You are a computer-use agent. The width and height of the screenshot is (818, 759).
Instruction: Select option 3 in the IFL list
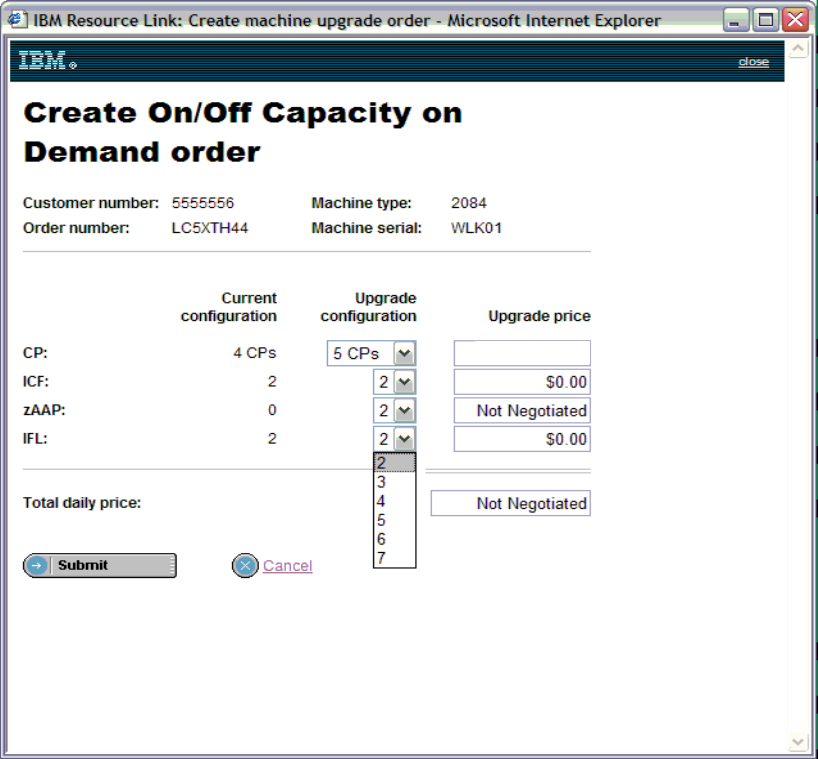[x=394, y=482]
